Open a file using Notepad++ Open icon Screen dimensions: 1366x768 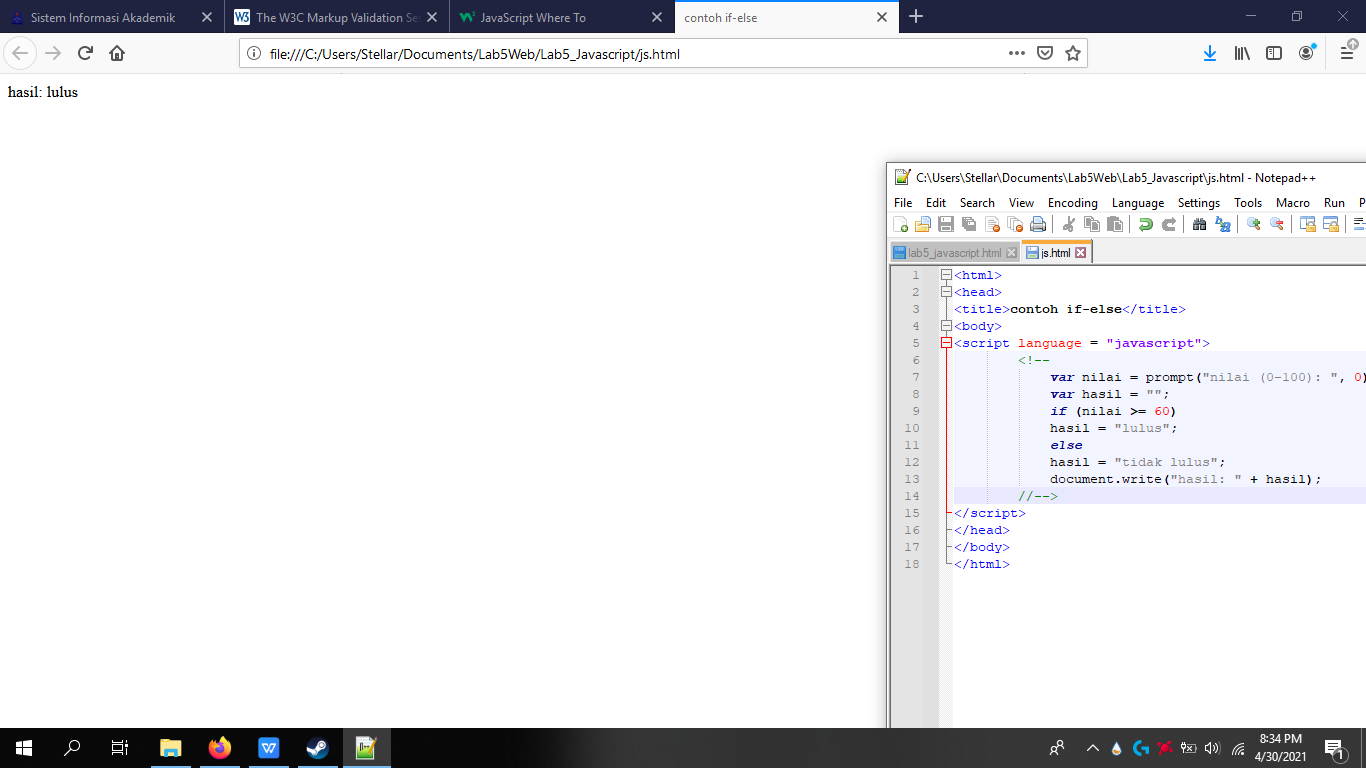(x=921, y=223)
